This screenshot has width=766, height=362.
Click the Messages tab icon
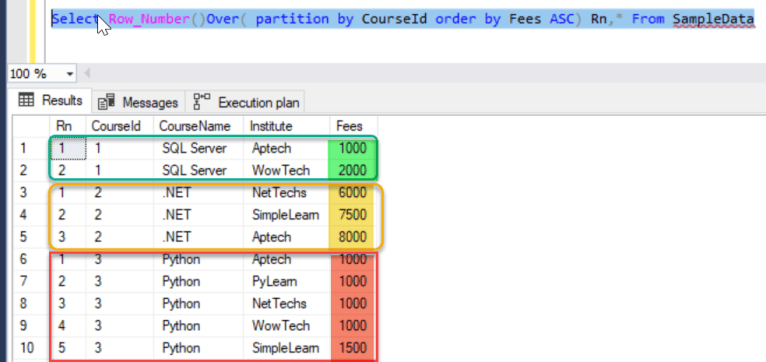pos(106,103)
